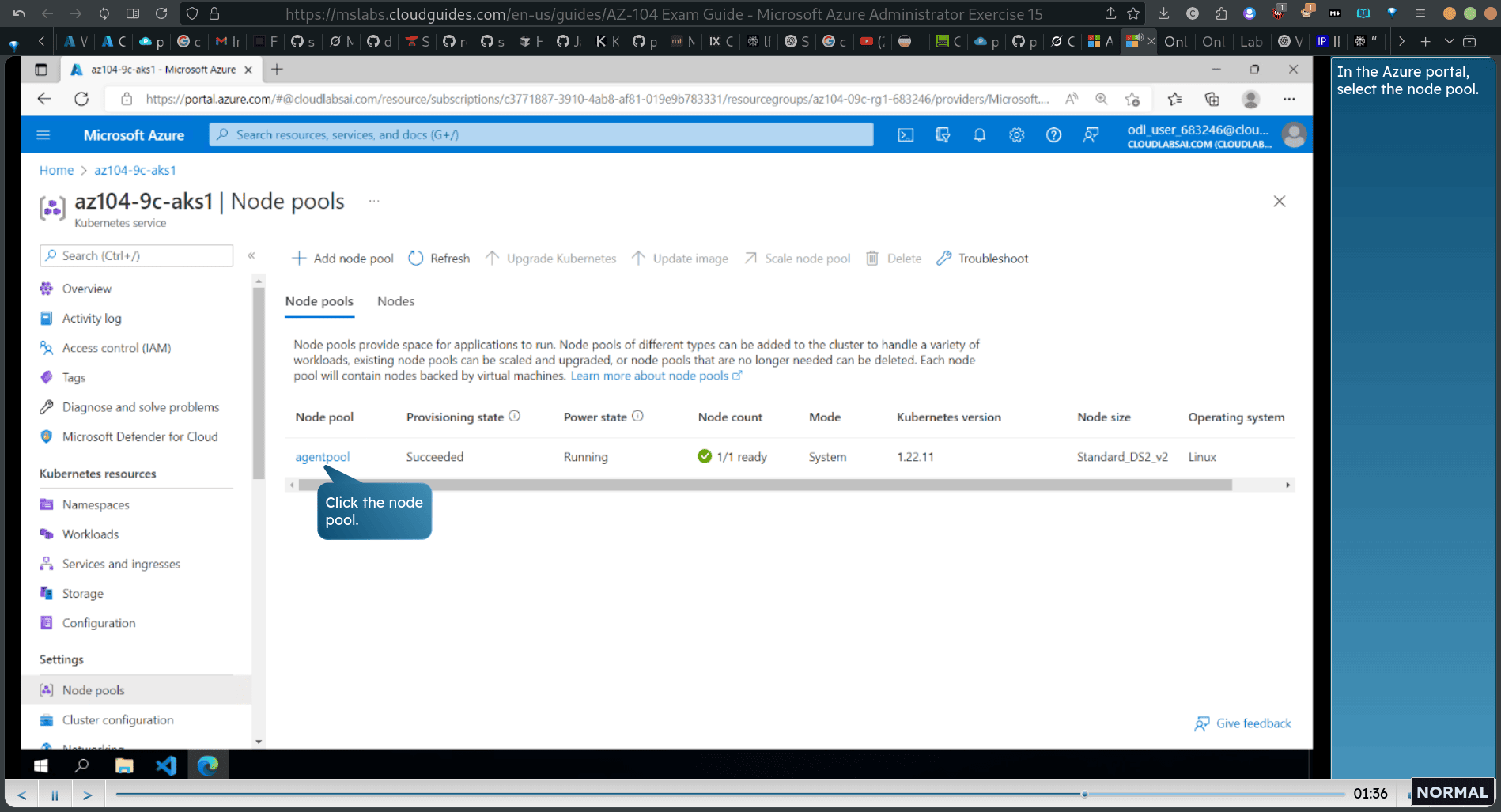Open the agentpool node pool link
1501x812 pixels.
coord(322,457)
